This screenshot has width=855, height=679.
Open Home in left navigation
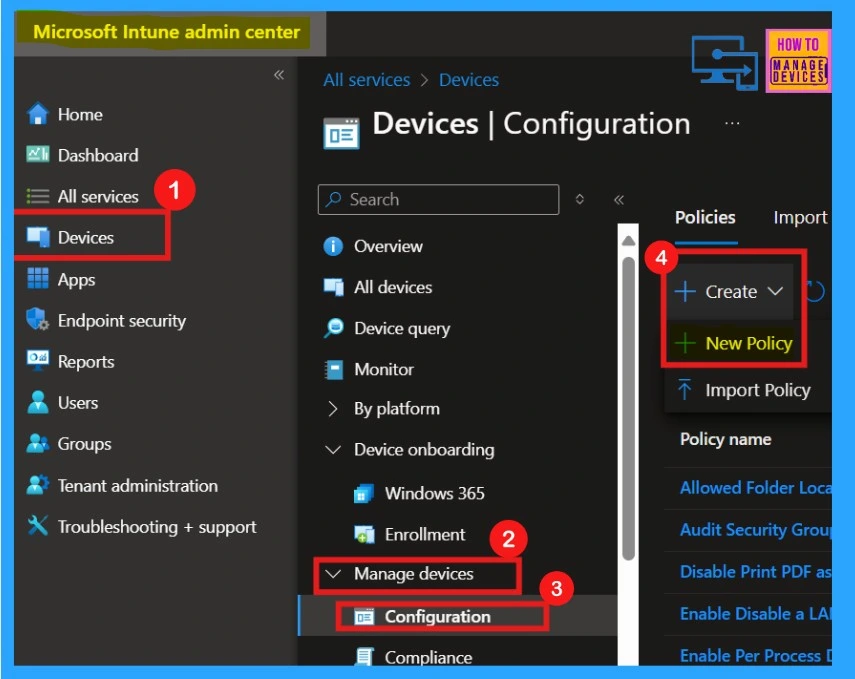point(80,115)
